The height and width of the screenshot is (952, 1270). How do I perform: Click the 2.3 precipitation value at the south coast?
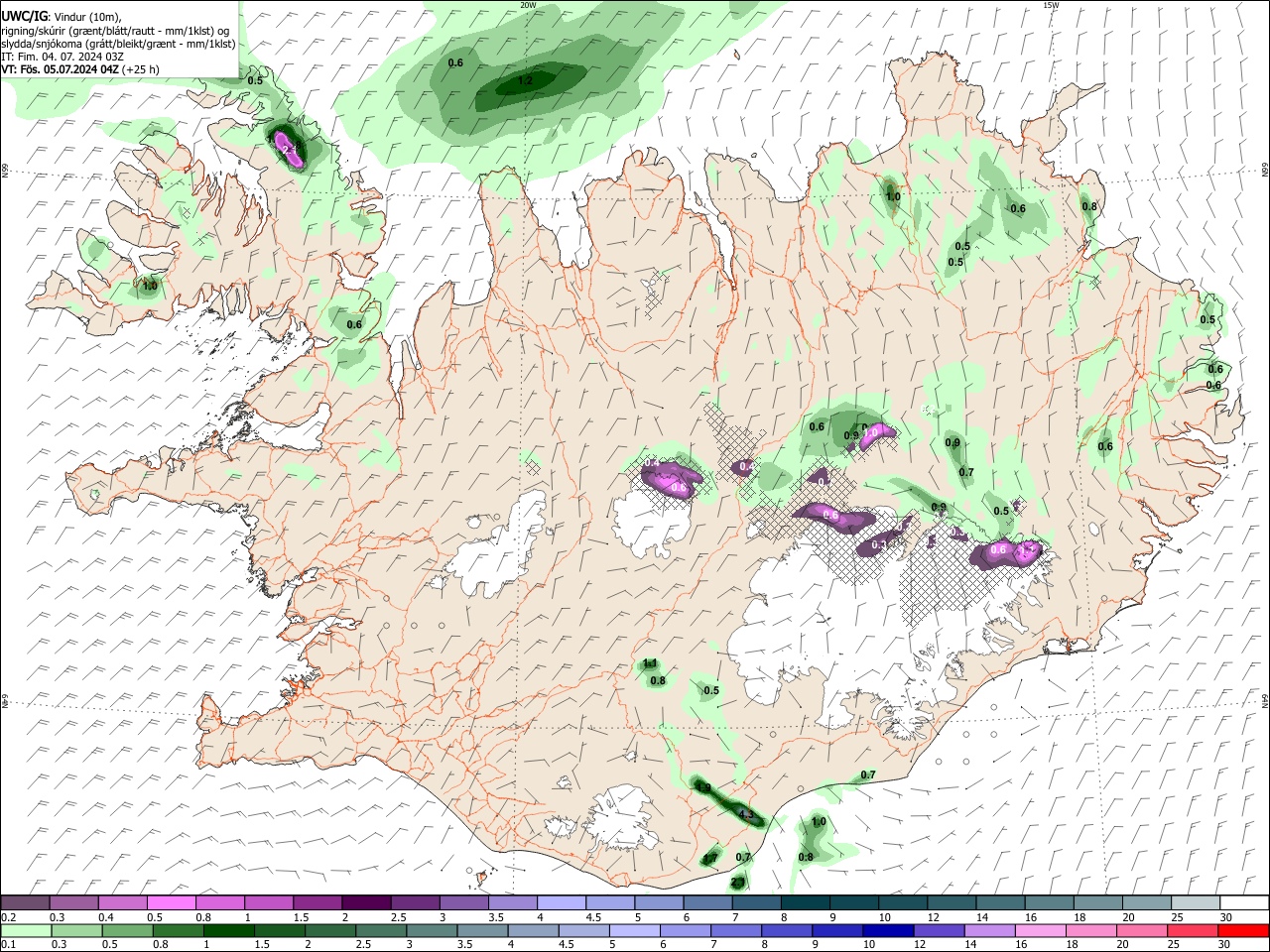(738, 882)
